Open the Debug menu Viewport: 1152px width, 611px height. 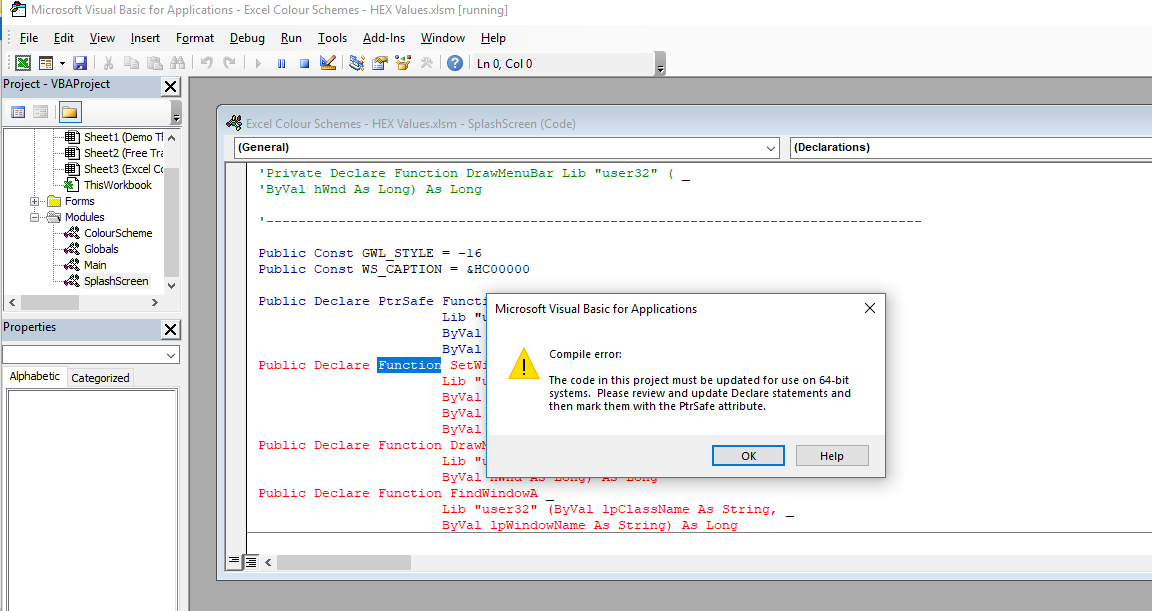click(247, 38)
